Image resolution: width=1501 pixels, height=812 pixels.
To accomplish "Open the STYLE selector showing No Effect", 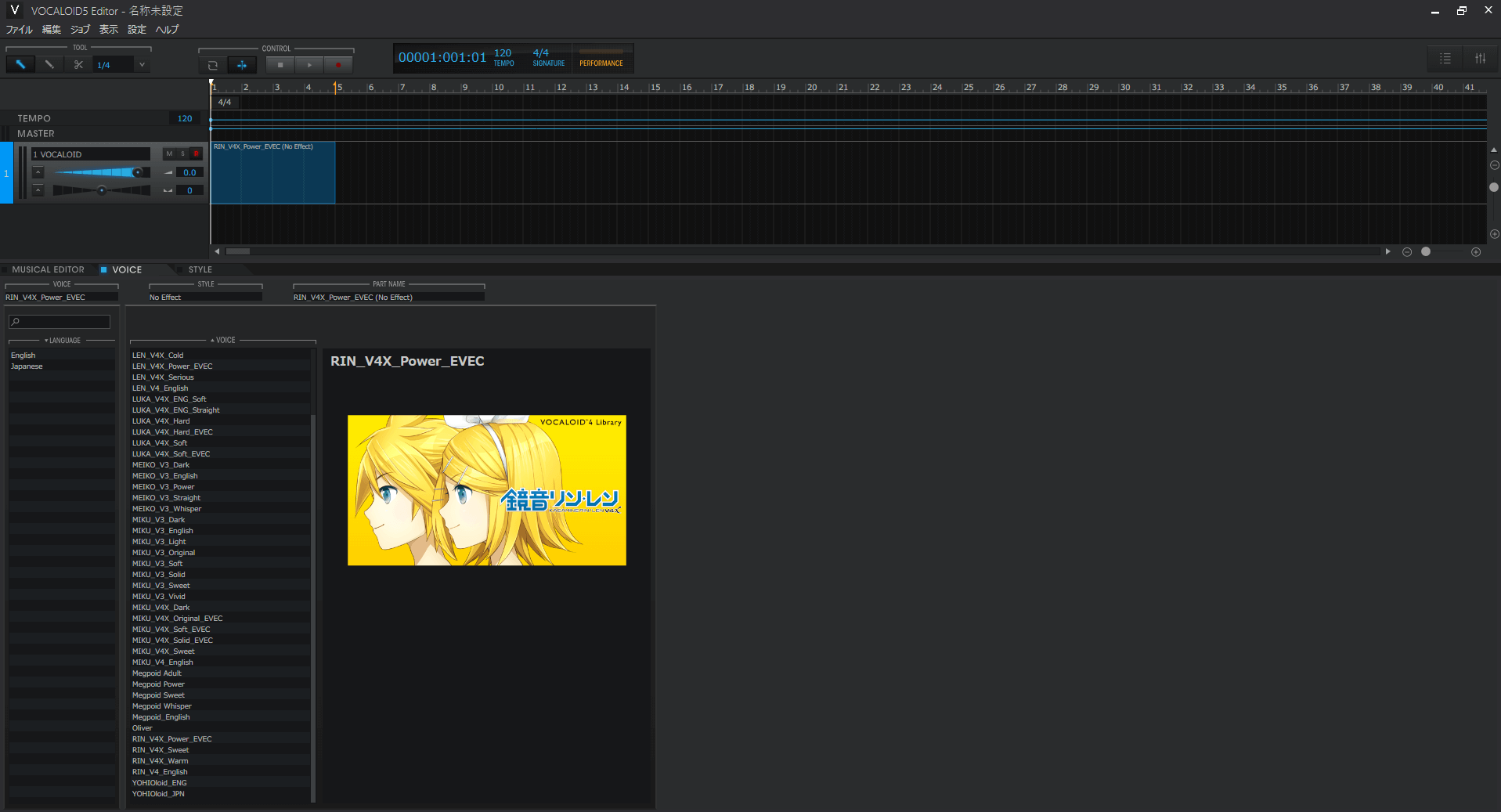I will point(205,297).
